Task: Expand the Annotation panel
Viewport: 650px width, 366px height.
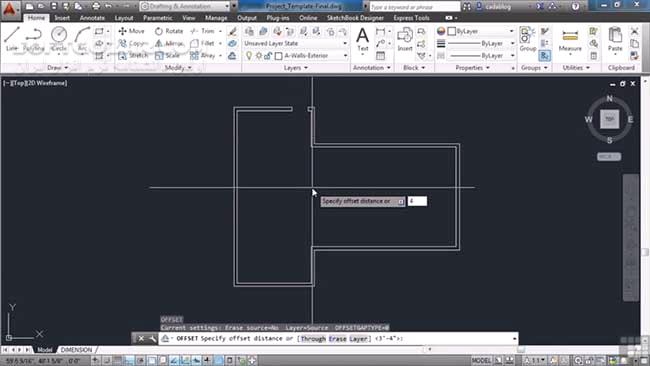Action: coord(371,68)
